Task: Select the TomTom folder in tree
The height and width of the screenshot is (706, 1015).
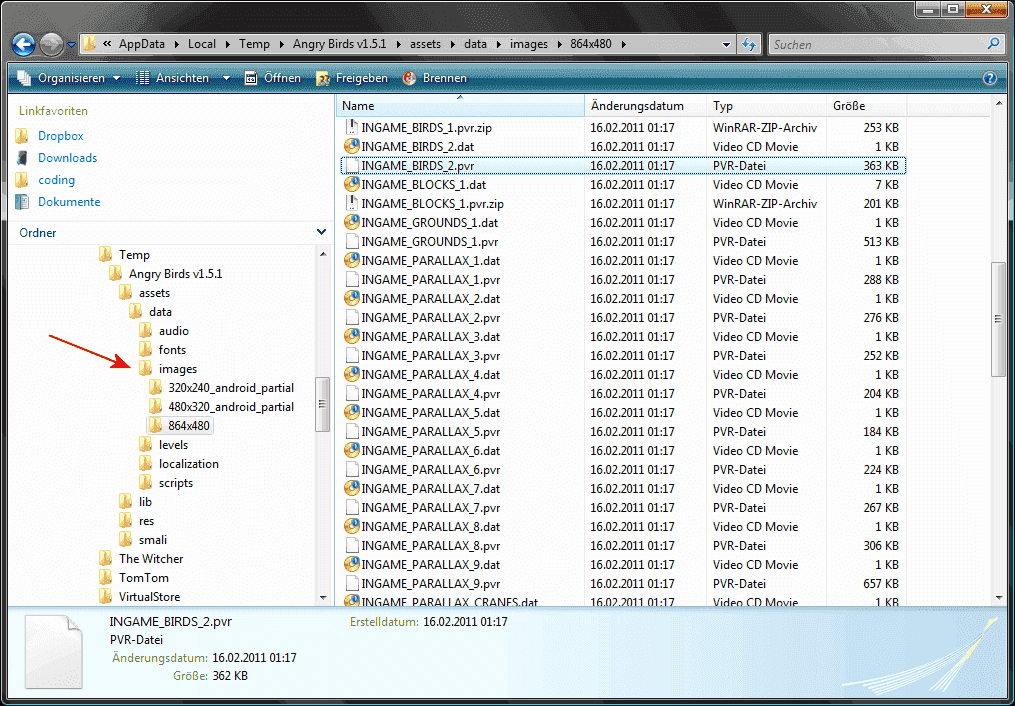Action: 144,578
